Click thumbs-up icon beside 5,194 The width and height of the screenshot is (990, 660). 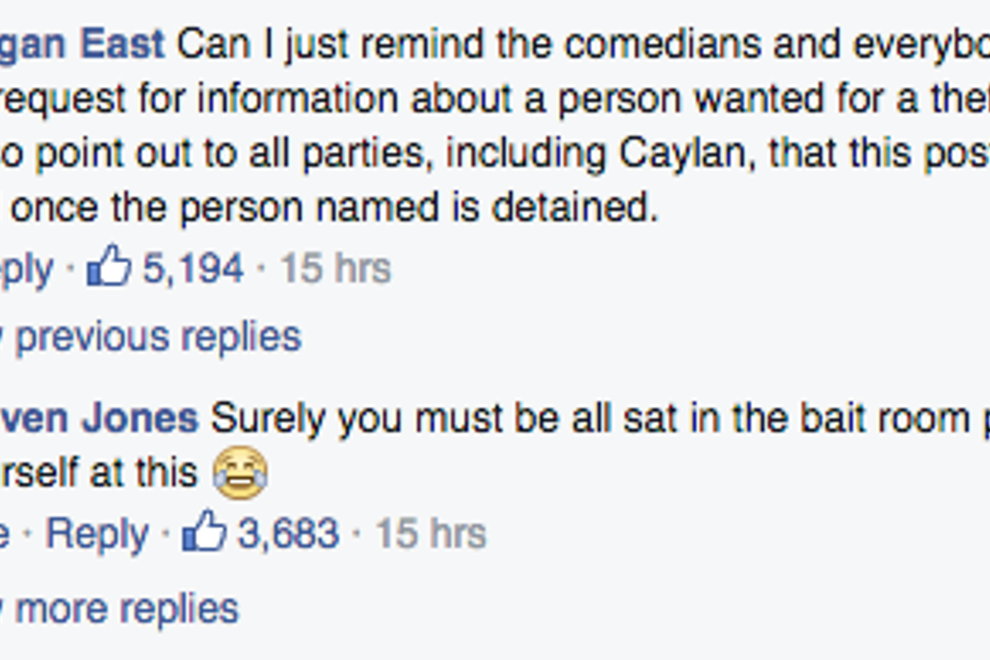pyautogui.click(x=108, y=268)
